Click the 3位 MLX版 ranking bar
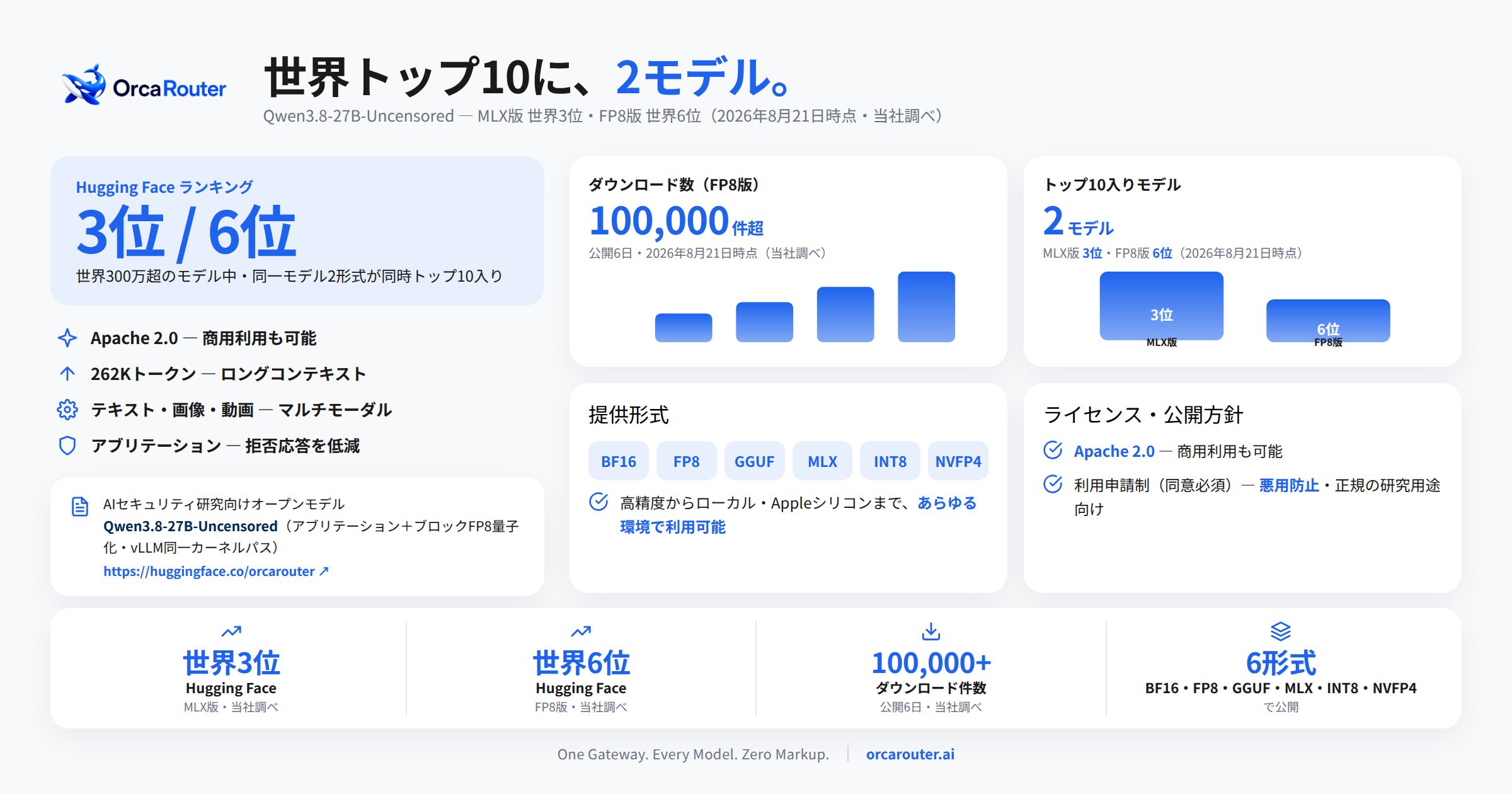 tap(1161, 306)
